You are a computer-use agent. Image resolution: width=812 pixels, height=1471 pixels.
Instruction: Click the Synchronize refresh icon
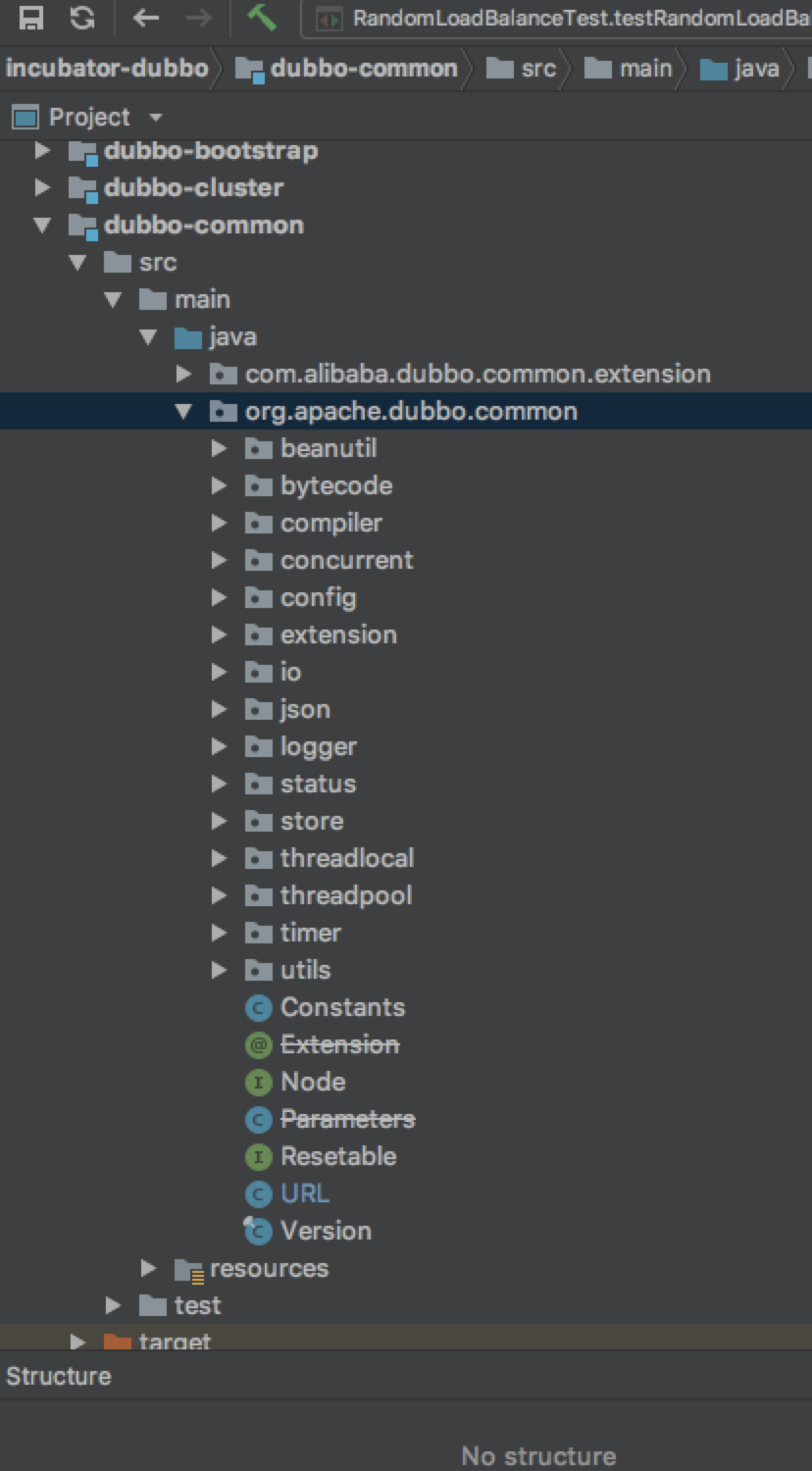click(x=83, y=18)
